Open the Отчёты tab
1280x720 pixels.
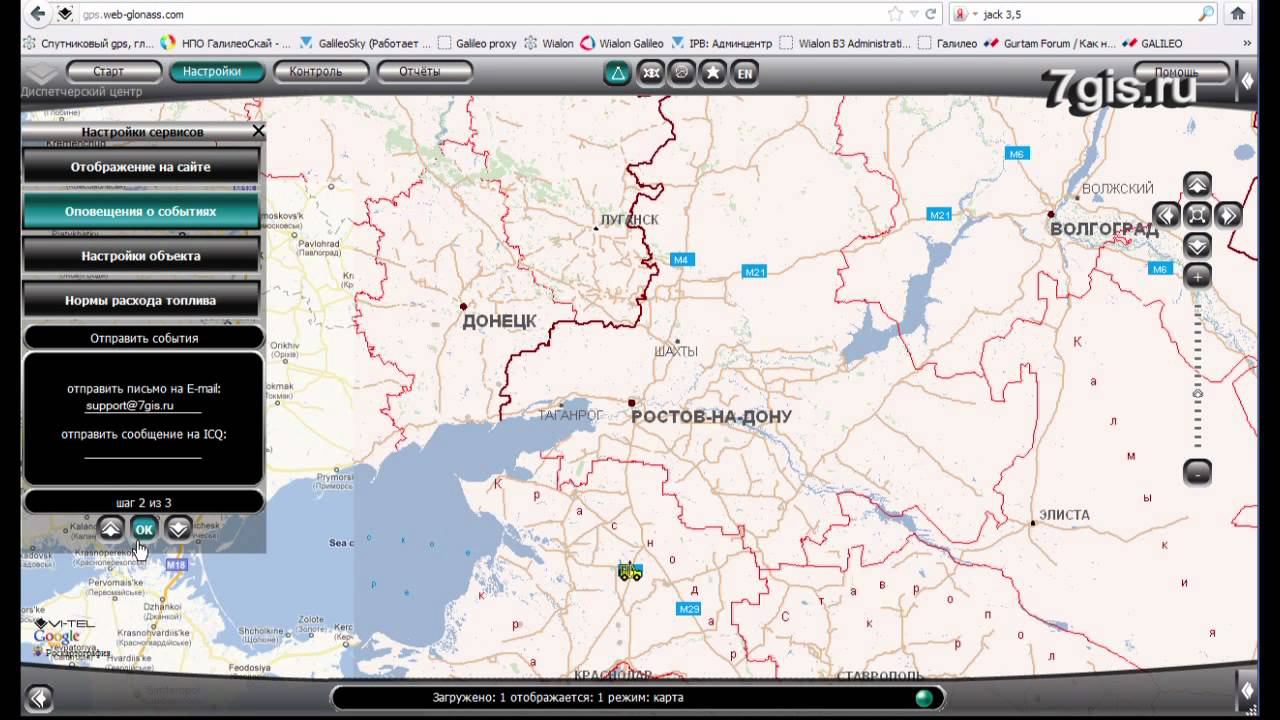click(420, 72)
